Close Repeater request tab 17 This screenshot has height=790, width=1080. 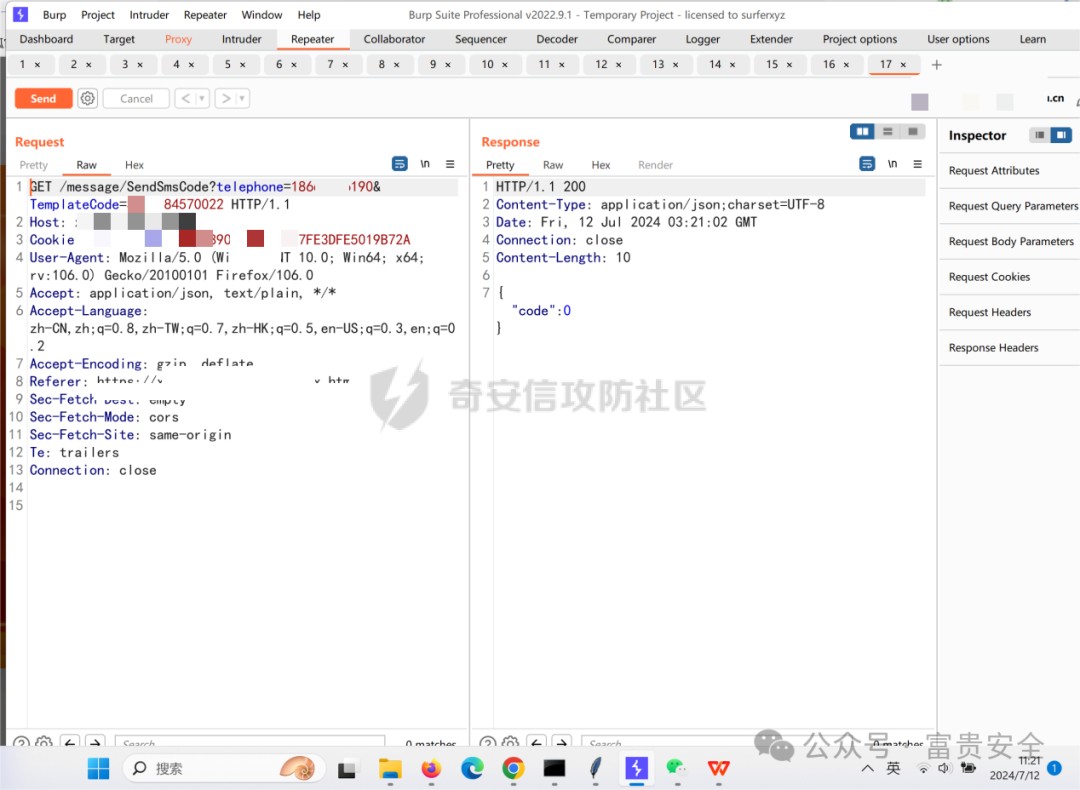tap(903, 65)
